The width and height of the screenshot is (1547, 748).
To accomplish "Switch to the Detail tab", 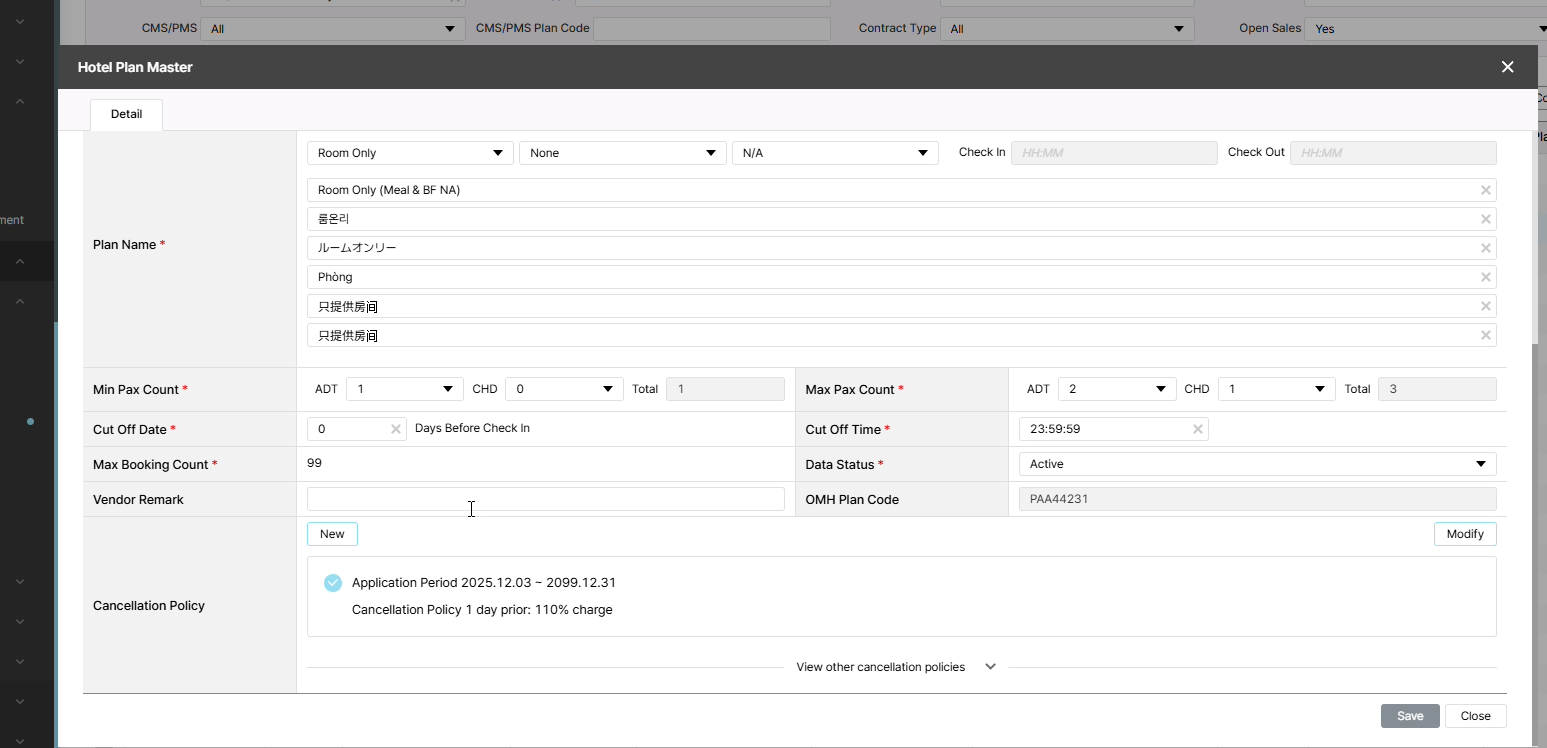I will pyautogui.click(x=126, y=114).
